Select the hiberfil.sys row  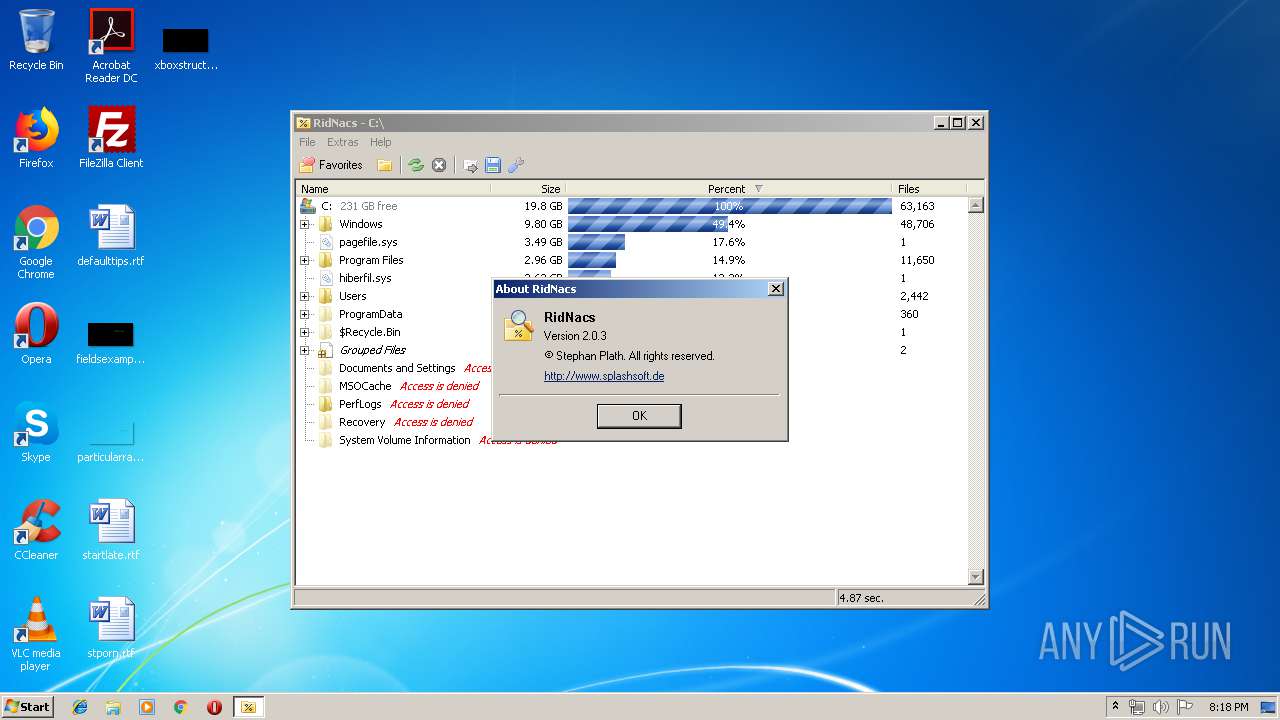click(x=632, y=278)
